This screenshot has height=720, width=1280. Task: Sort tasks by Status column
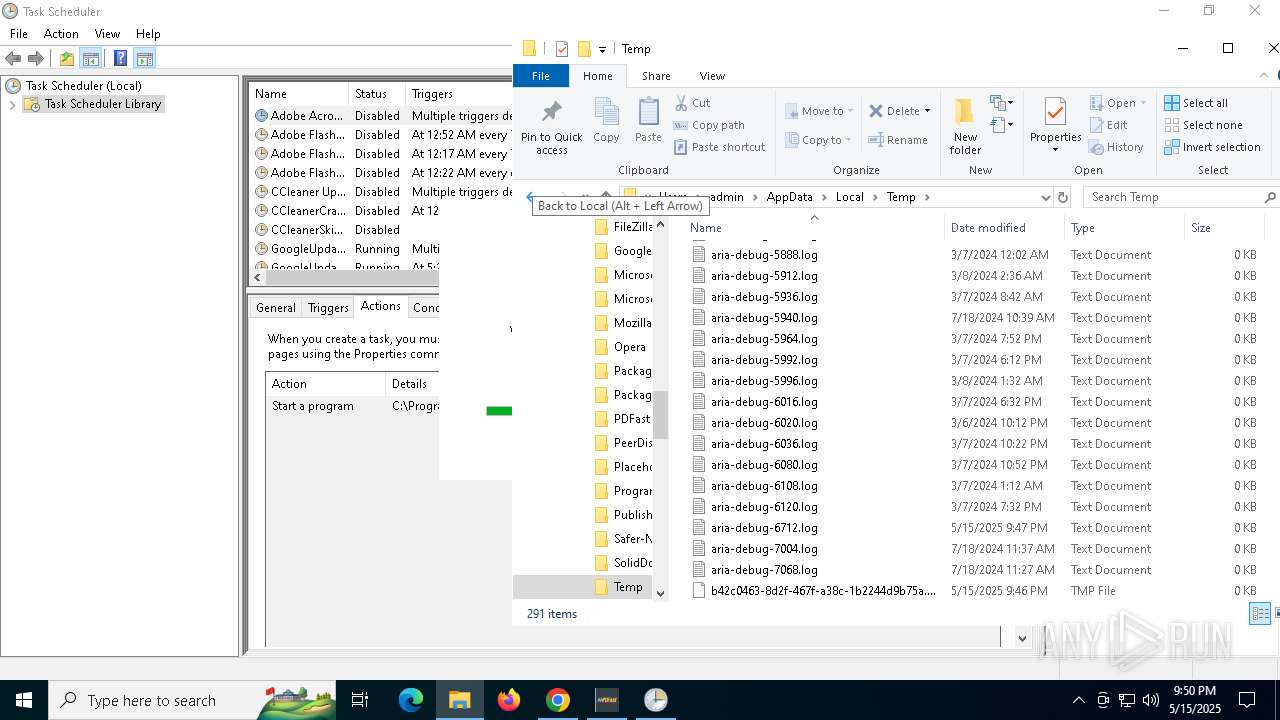(377, 94)
